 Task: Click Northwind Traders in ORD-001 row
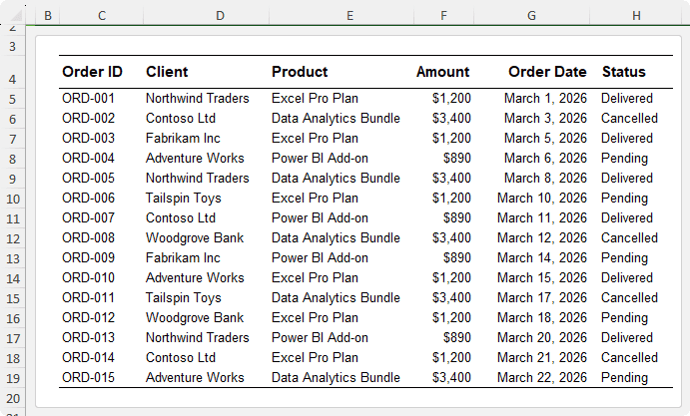pyautogui.click(x=198, y=98)
